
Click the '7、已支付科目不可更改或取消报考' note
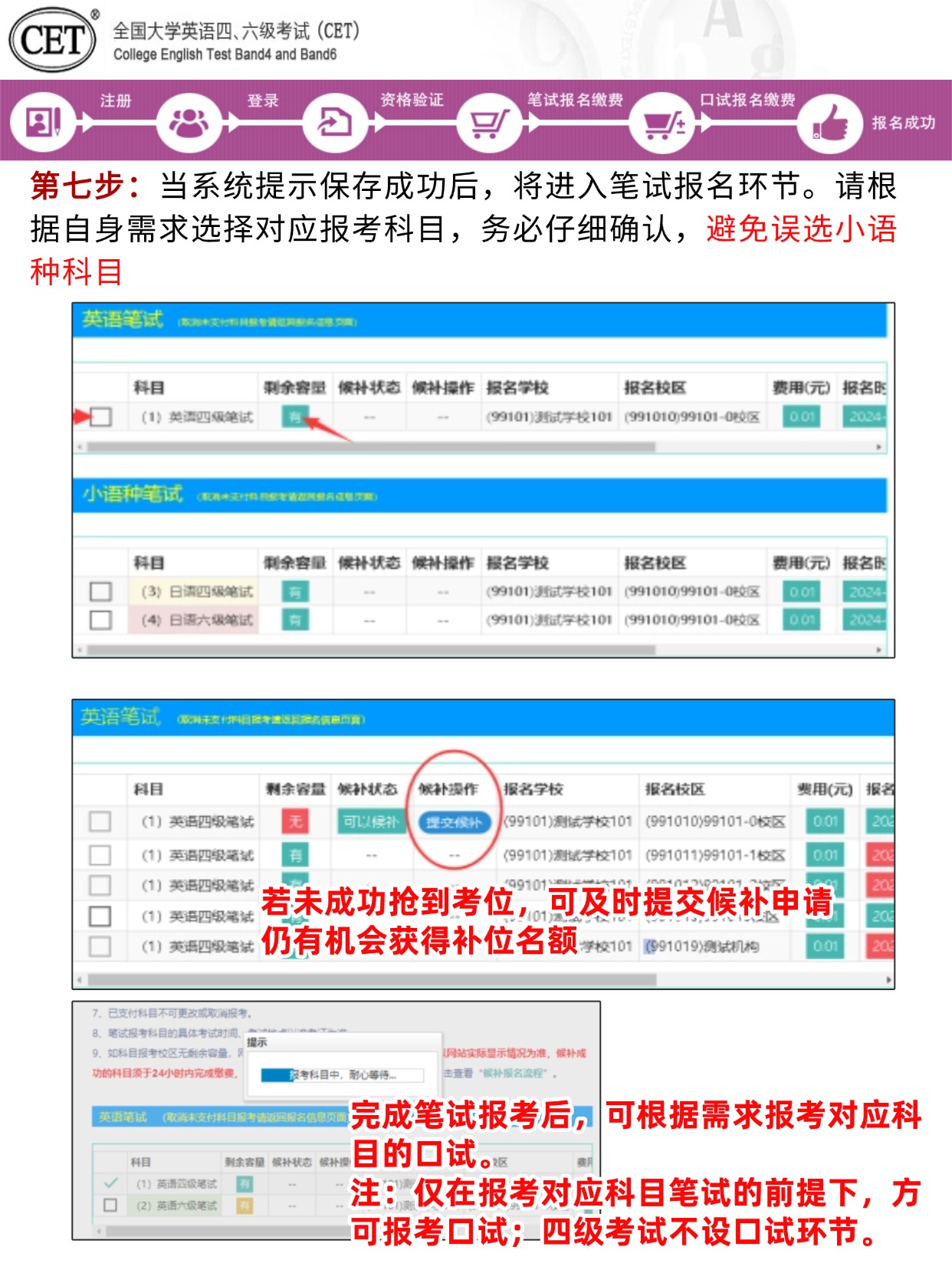tap(173, 1013)
